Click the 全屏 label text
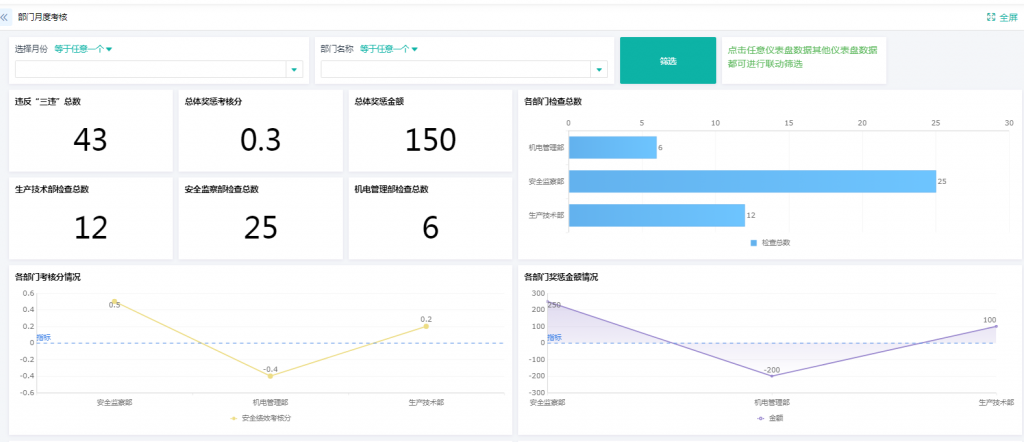Screen dimensions: 1024x442 [1008, 18]
